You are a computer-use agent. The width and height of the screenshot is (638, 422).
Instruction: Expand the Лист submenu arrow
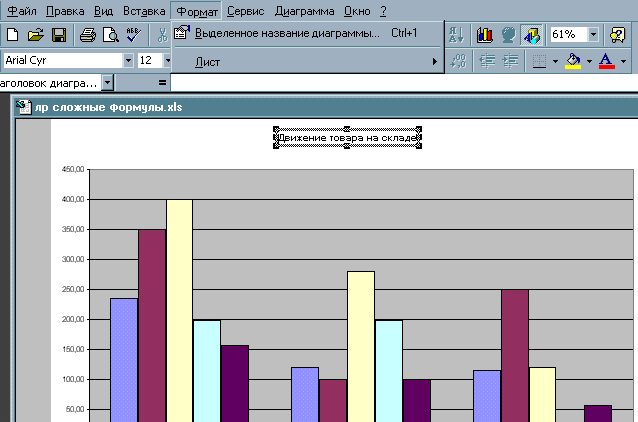tap(435, 62)
